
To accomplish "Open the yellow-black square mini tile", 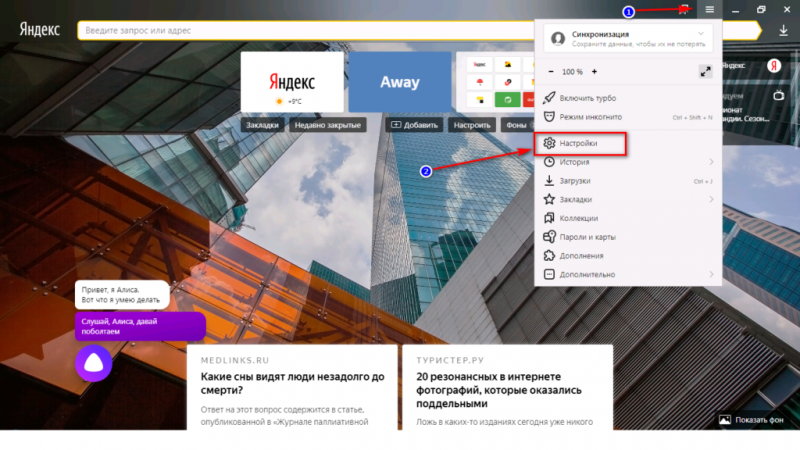I will [x=480, y=100].
